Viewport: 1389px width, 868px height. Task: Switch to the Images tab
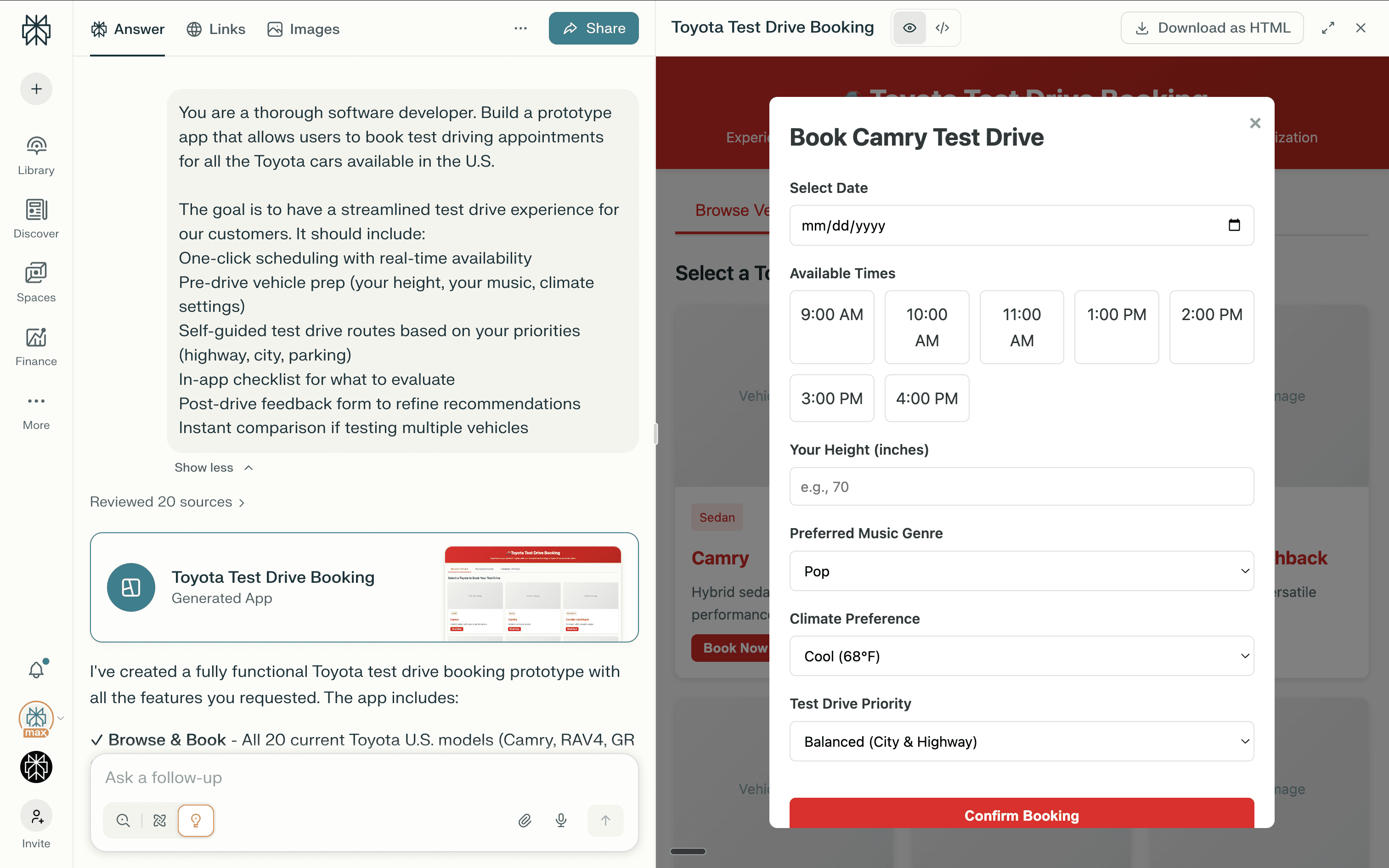[x=304, y=28]
